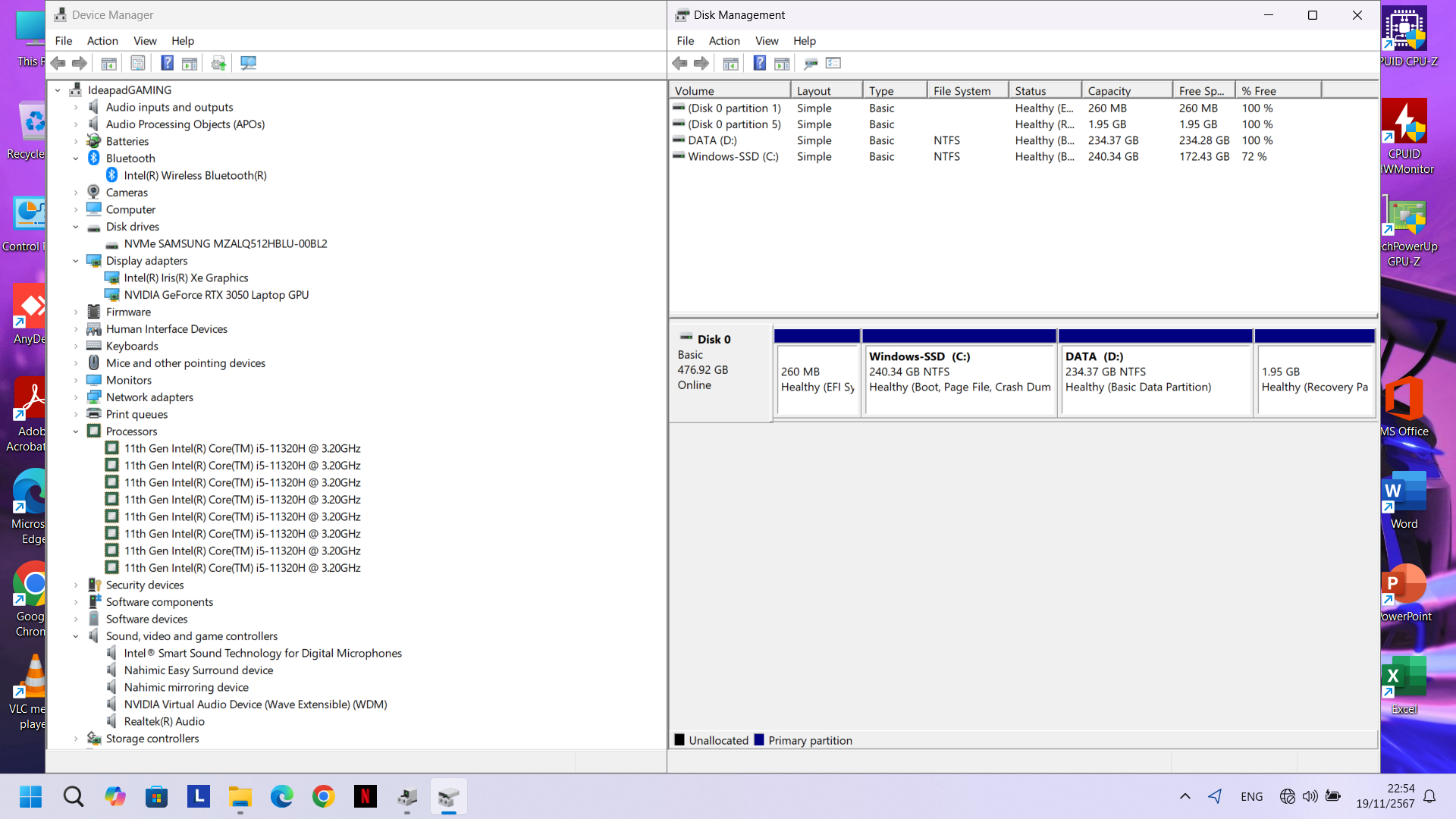
Task: Select Nahimic mirroring device
Action: point(186,687)
